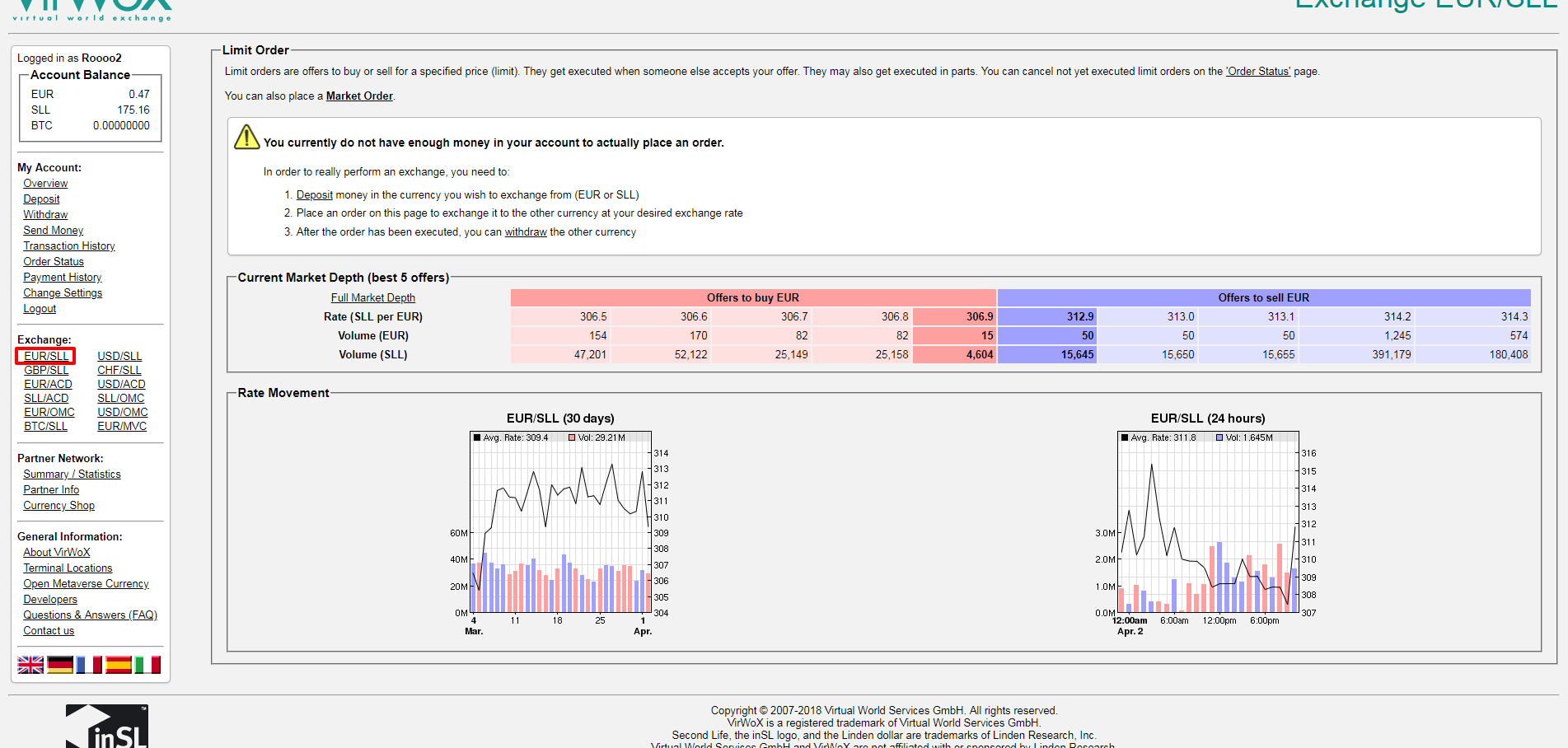
Task: Click the EUR balance 0.47
Action: click(x=139, y=95)
